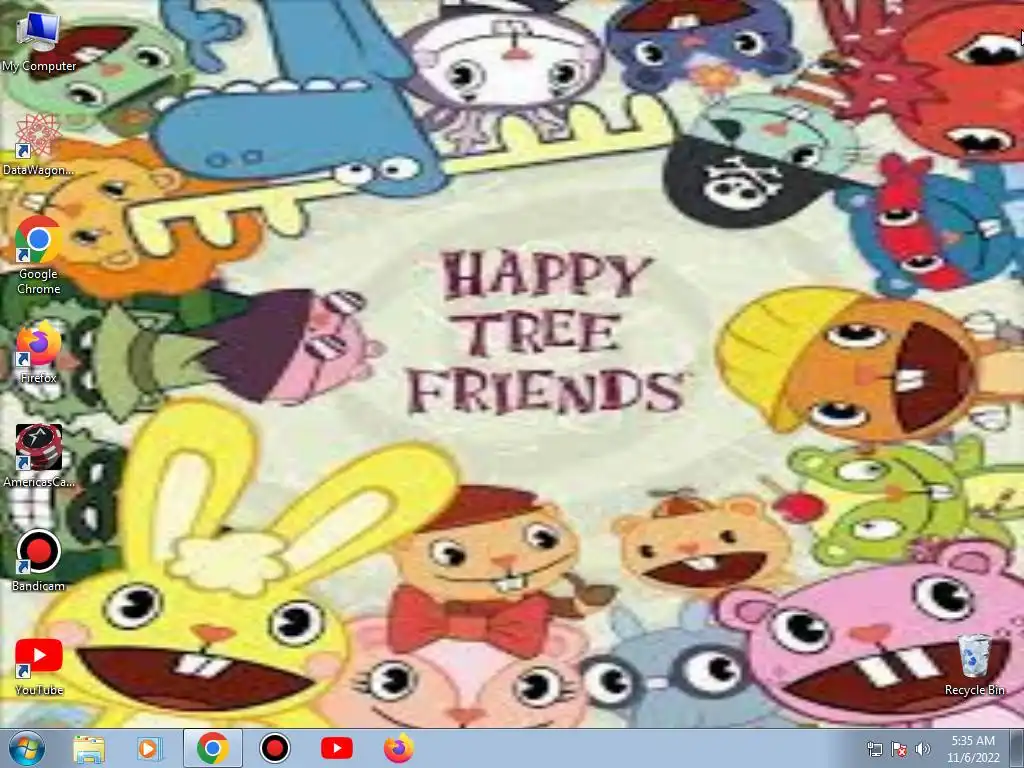
Task: Select the Firefox desktop shortcut
Action: (x=39, y=352)
